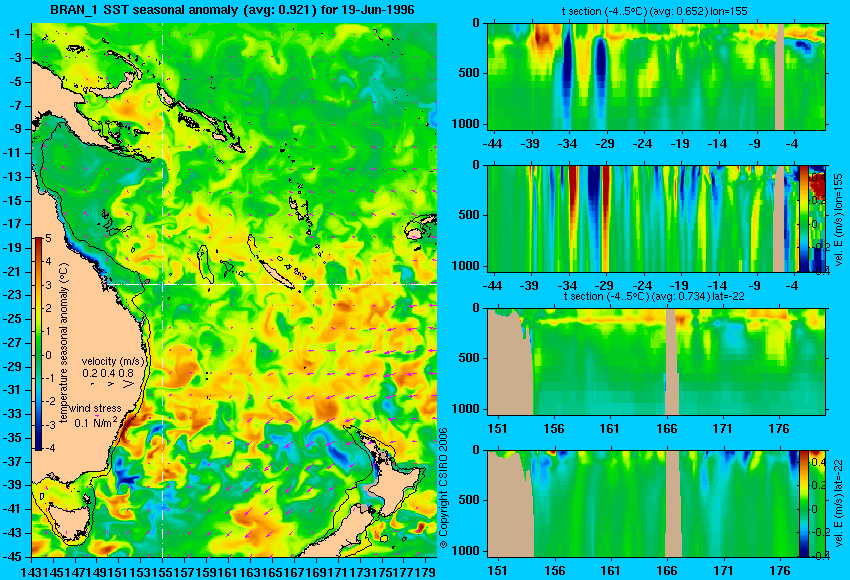Click the New Caledonia island on the map
Viewport: 850px width, 580px height.
[276, 274]
